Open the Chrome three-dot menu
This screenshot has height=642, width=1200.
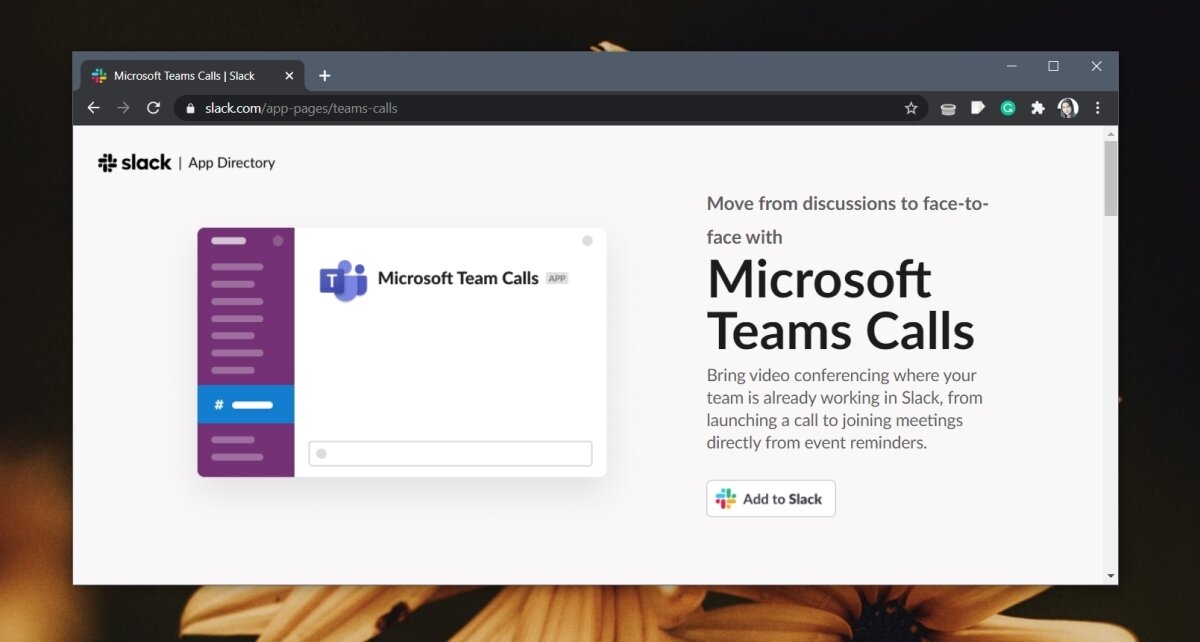pyautogui.click(x=1098, y=107)
